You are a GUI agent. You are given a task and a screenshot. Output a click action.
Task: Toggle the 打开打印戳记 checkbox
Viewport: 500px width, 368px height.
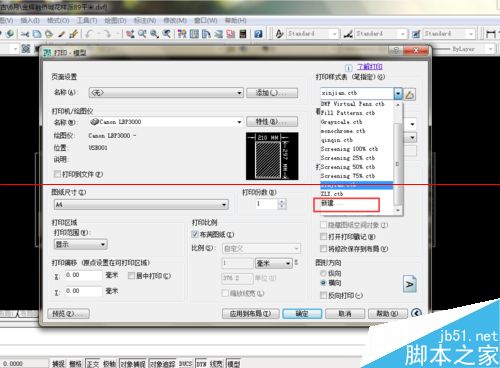pos(323,237)
